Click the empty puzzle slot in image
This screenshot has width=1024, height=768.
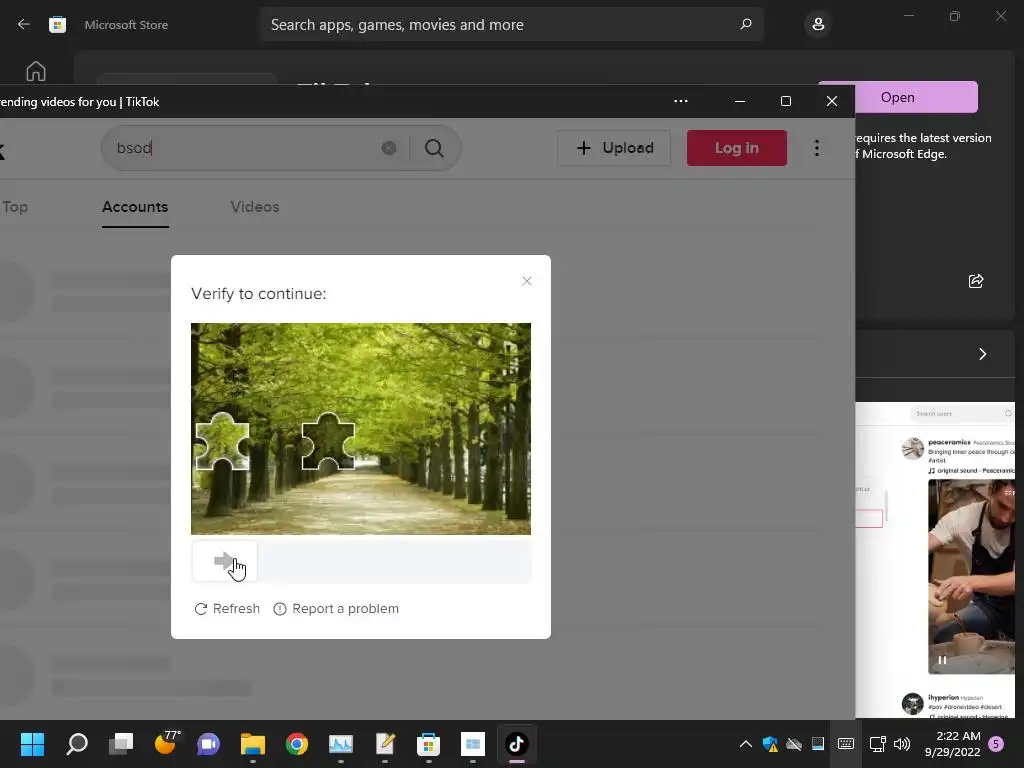[x=328, y=441]
